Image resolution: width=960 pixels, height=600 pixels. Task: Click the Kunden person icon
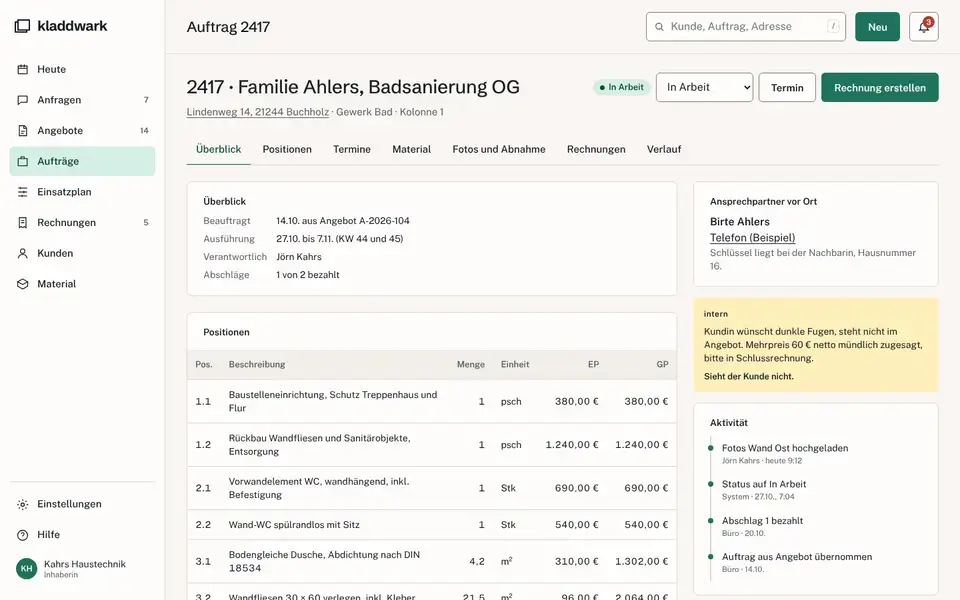[x=23, y=253]
